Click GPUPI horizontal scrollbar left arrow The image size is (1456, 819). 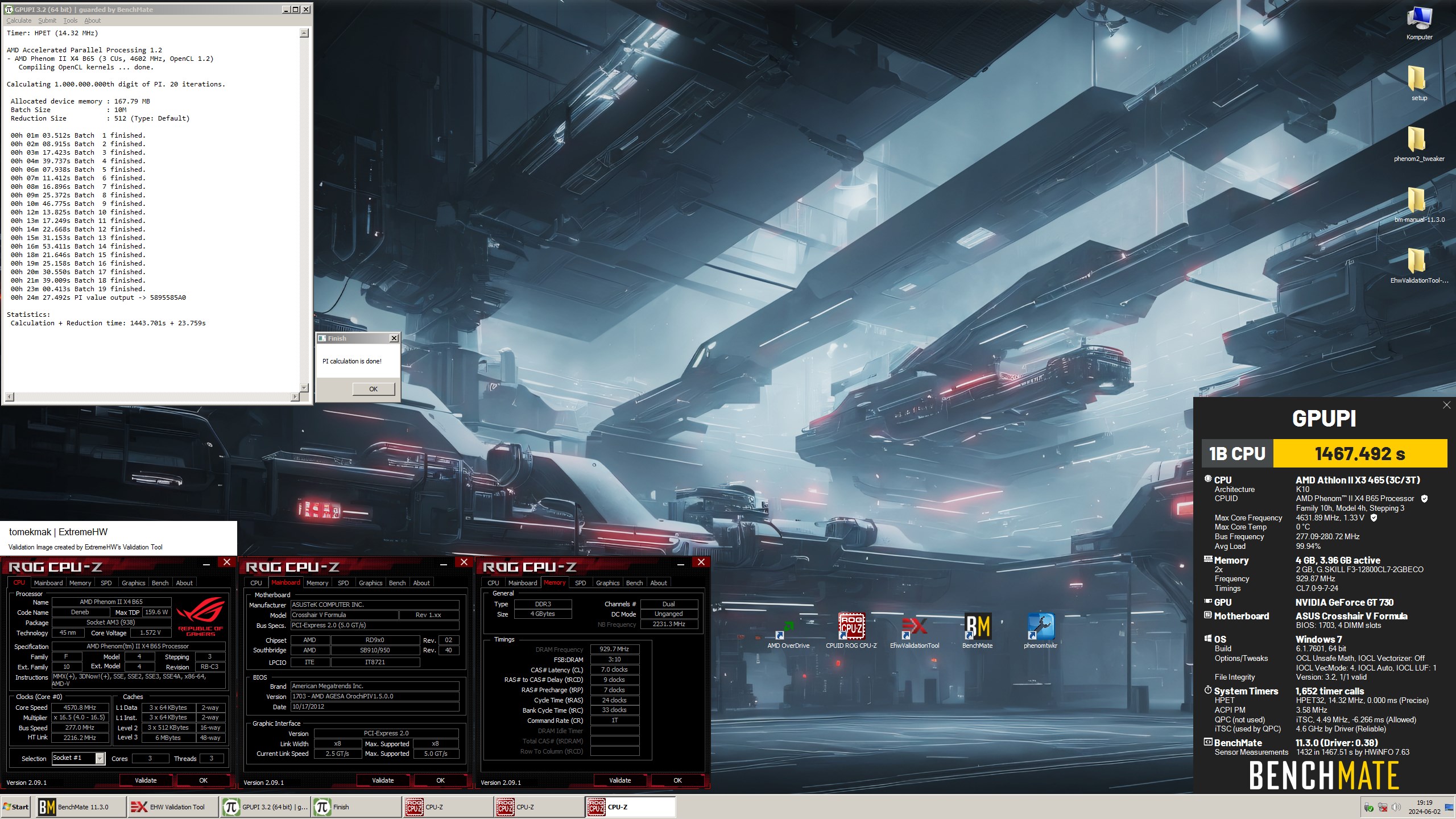(x=9, y=396)
